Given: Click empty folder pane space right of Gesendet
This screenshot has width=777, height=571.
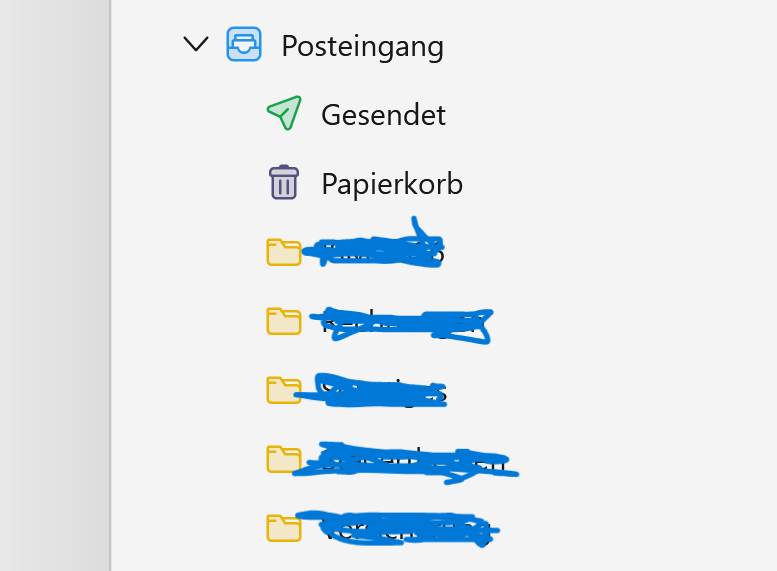Looking at the screenshot, I should (610, 115).
